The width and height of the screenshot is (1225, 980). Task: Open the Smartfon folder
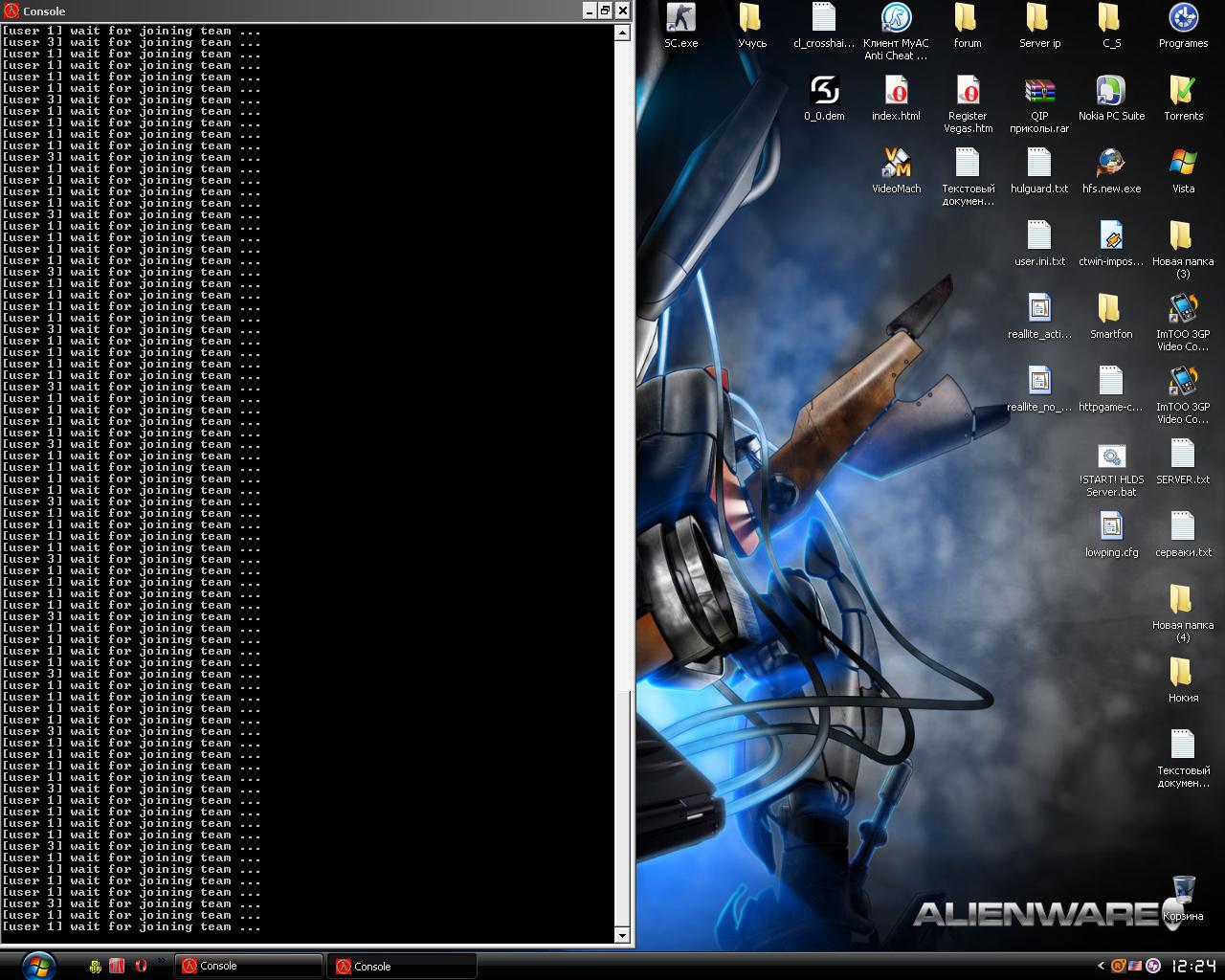(x=1111, y=316)
